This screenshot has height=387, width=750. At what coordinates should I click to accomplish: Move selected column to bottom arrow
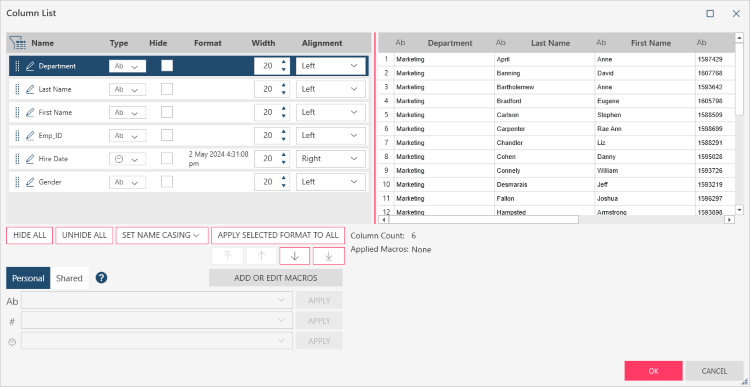[329, 256]
